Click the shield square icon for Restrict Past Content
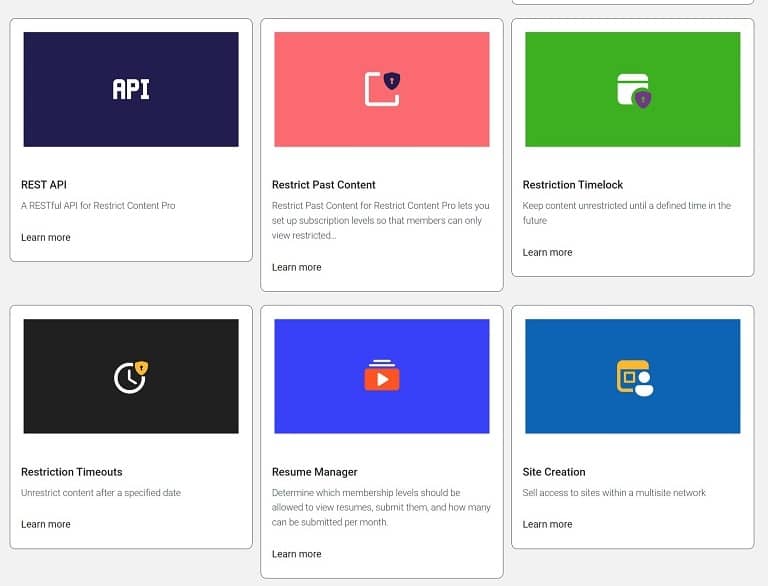 (x=382, y=89)
